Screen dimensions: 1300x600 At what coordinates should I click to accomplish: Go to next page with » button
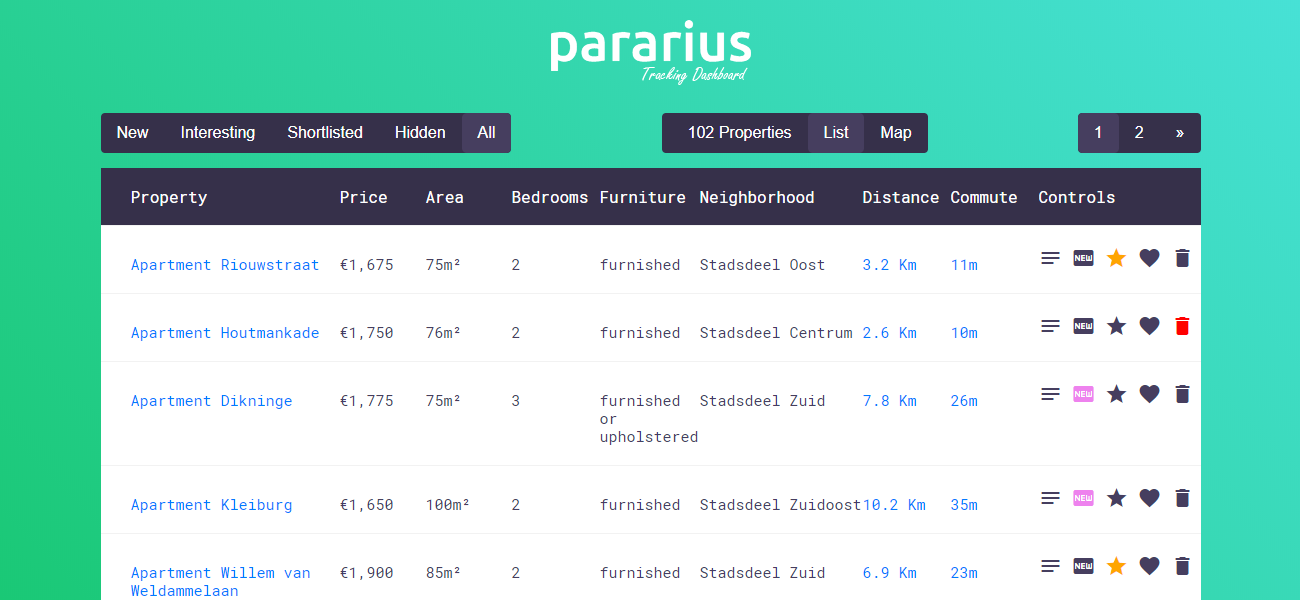[1180, 133]
